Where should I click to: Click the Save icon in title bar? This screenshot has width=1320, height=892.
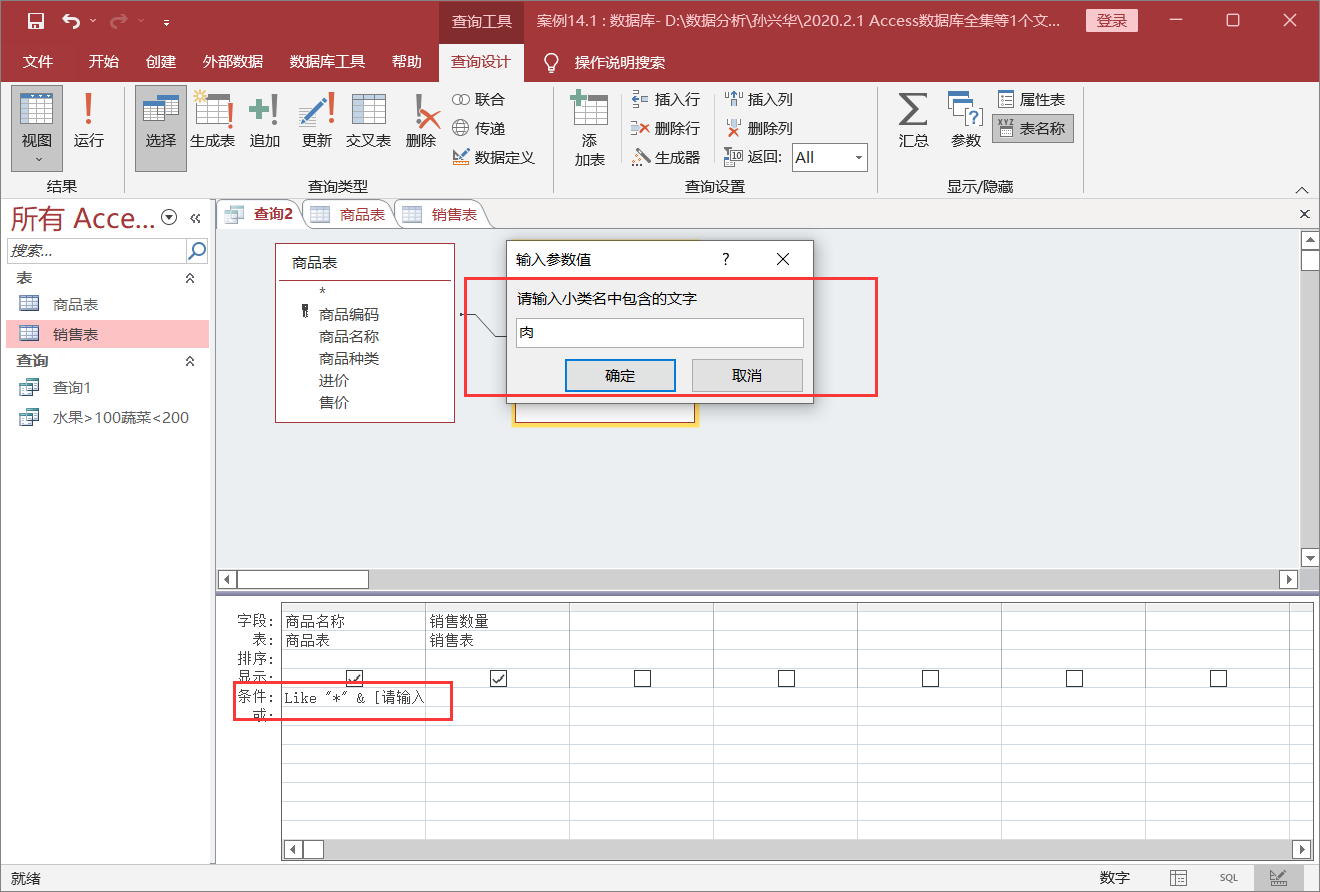click(x=36, y=21)
